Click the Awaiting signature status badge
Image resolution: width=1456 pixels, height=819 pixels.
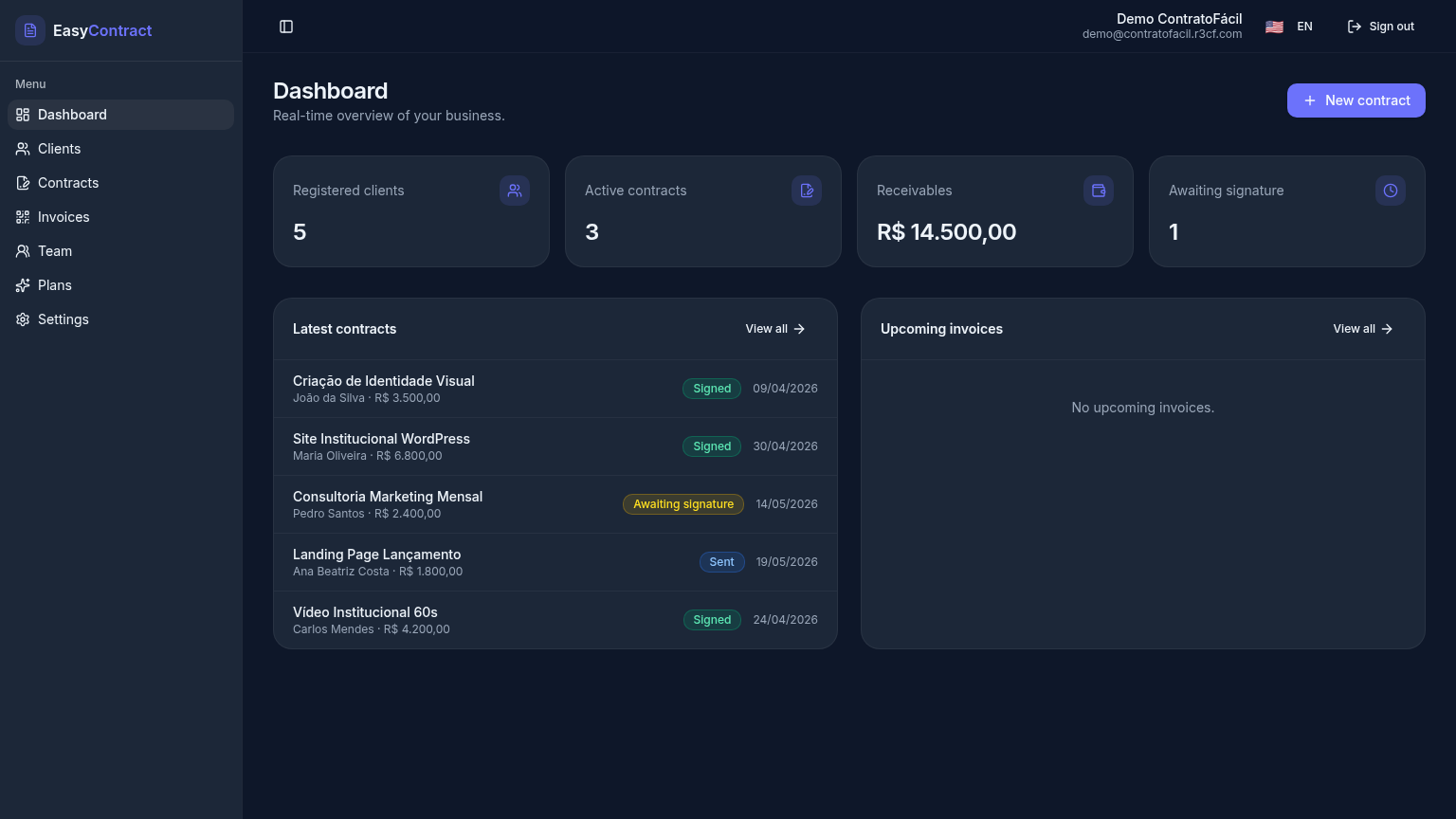(683, 504)
